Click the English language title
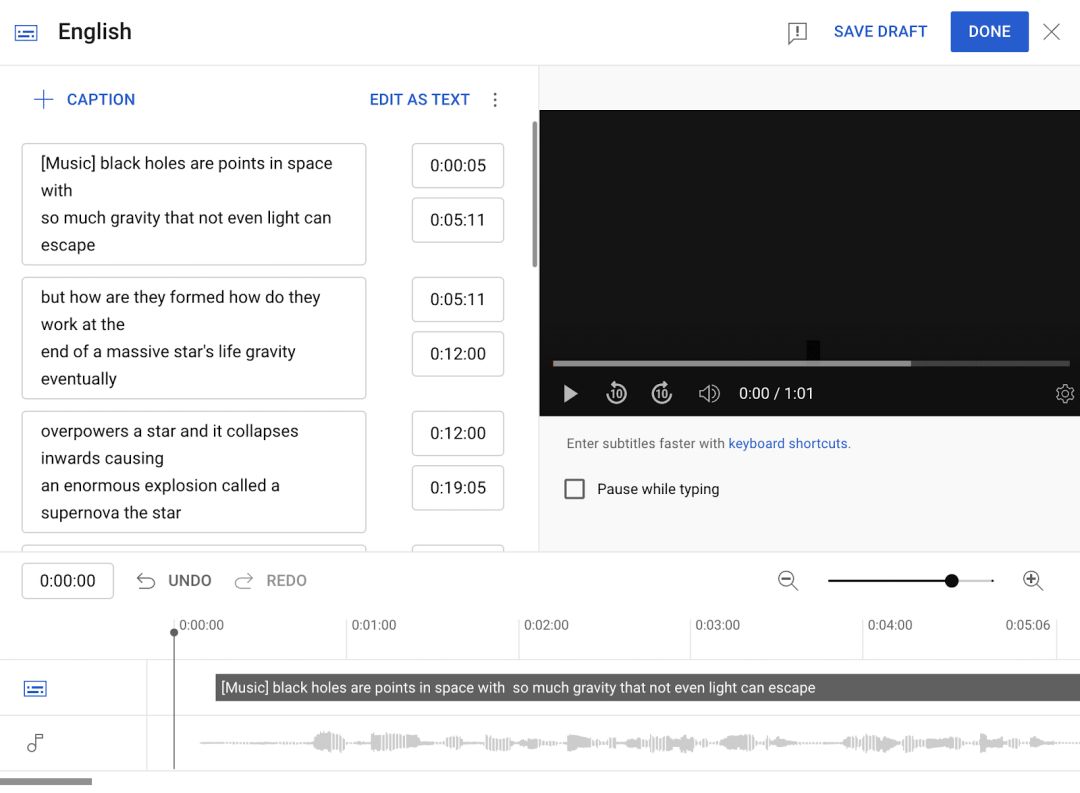The height and width of the screenshot is (793, 1080). pyautogui.click(x=94, y=32)
